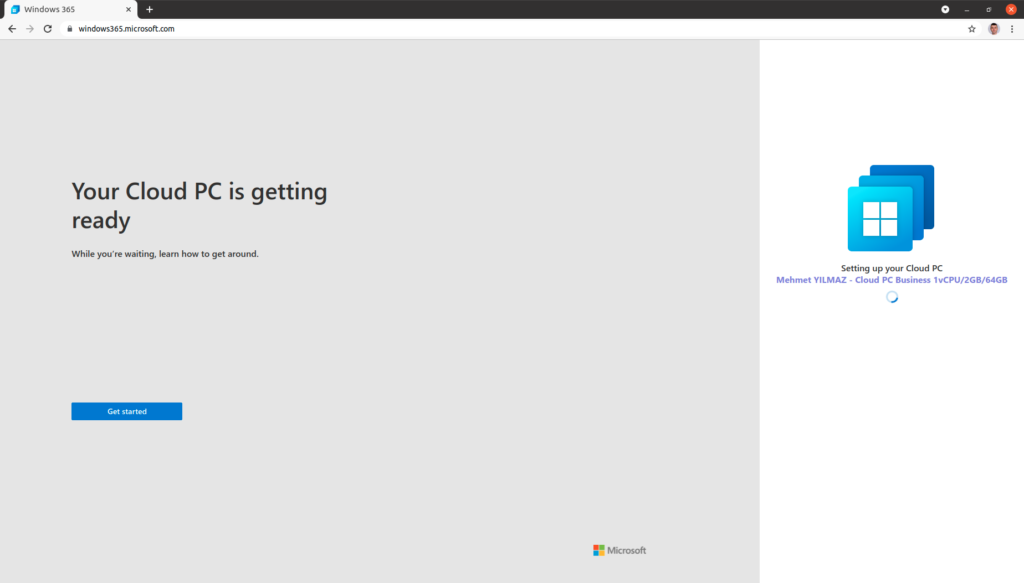The image size is (1024, 583).
Task: Click the Windows 365 Cloud PC logo
Action: (891, 208)
